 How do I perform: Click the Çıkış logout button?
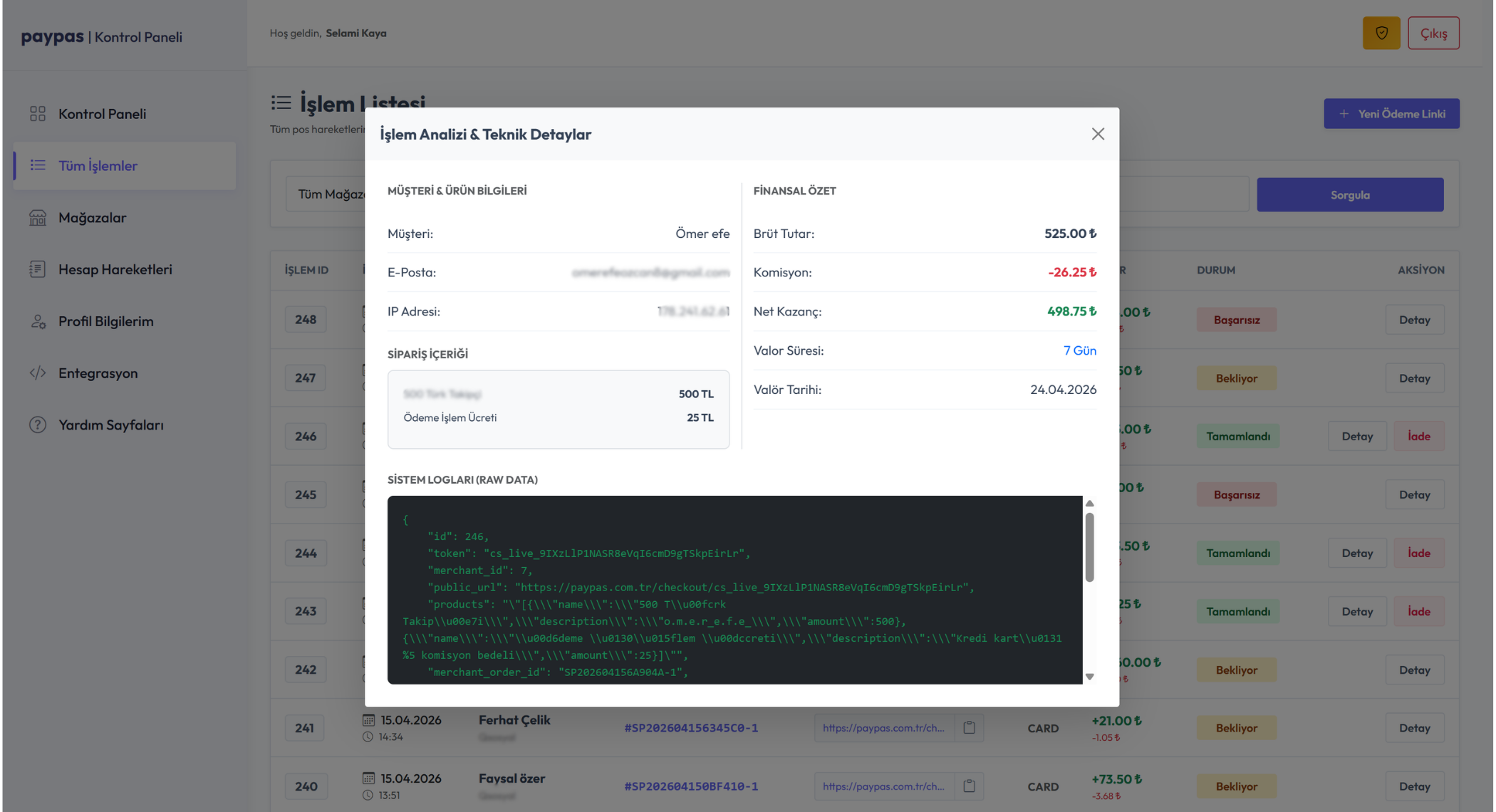click(1433, 33)
